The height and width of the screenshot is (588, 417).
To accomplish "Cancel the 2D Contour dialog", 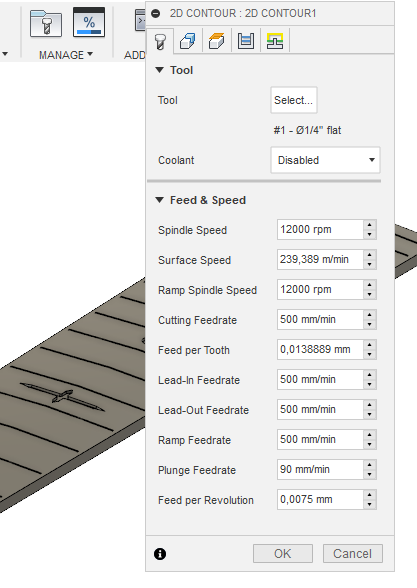I will coord(352,554).
